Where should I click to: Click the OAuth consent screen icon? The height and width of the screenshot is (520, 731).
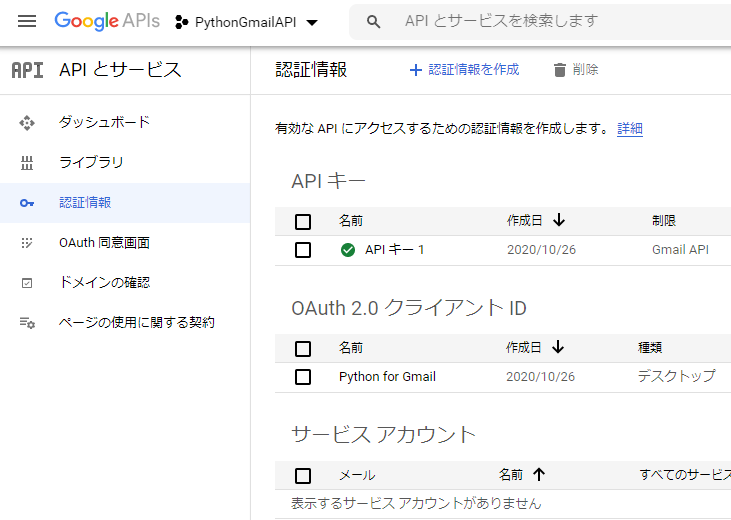click(27, 243)
